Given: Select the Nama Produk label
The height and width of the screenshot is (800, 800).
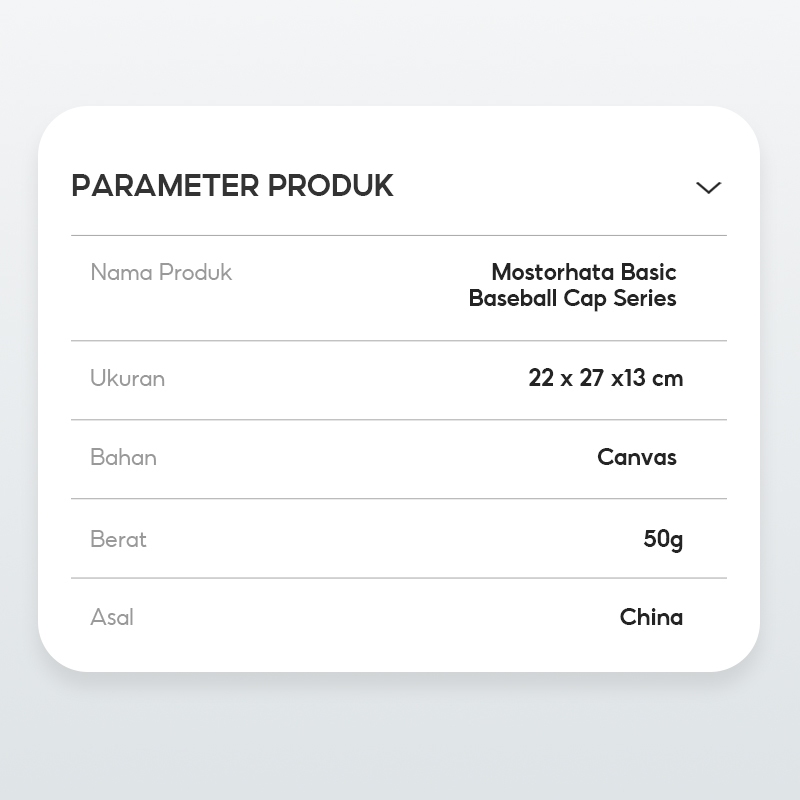Looking at the screenshot, I should (161, 272).
